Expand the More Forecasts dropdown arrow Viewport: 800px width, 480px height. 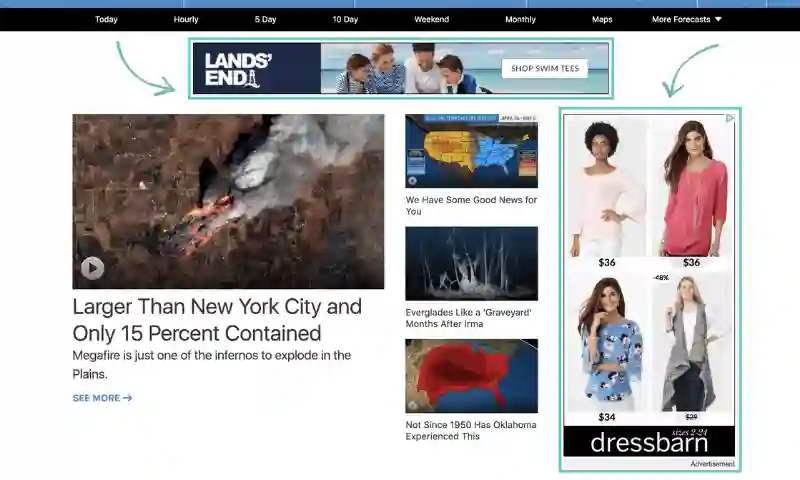click(x=718, y=19)
